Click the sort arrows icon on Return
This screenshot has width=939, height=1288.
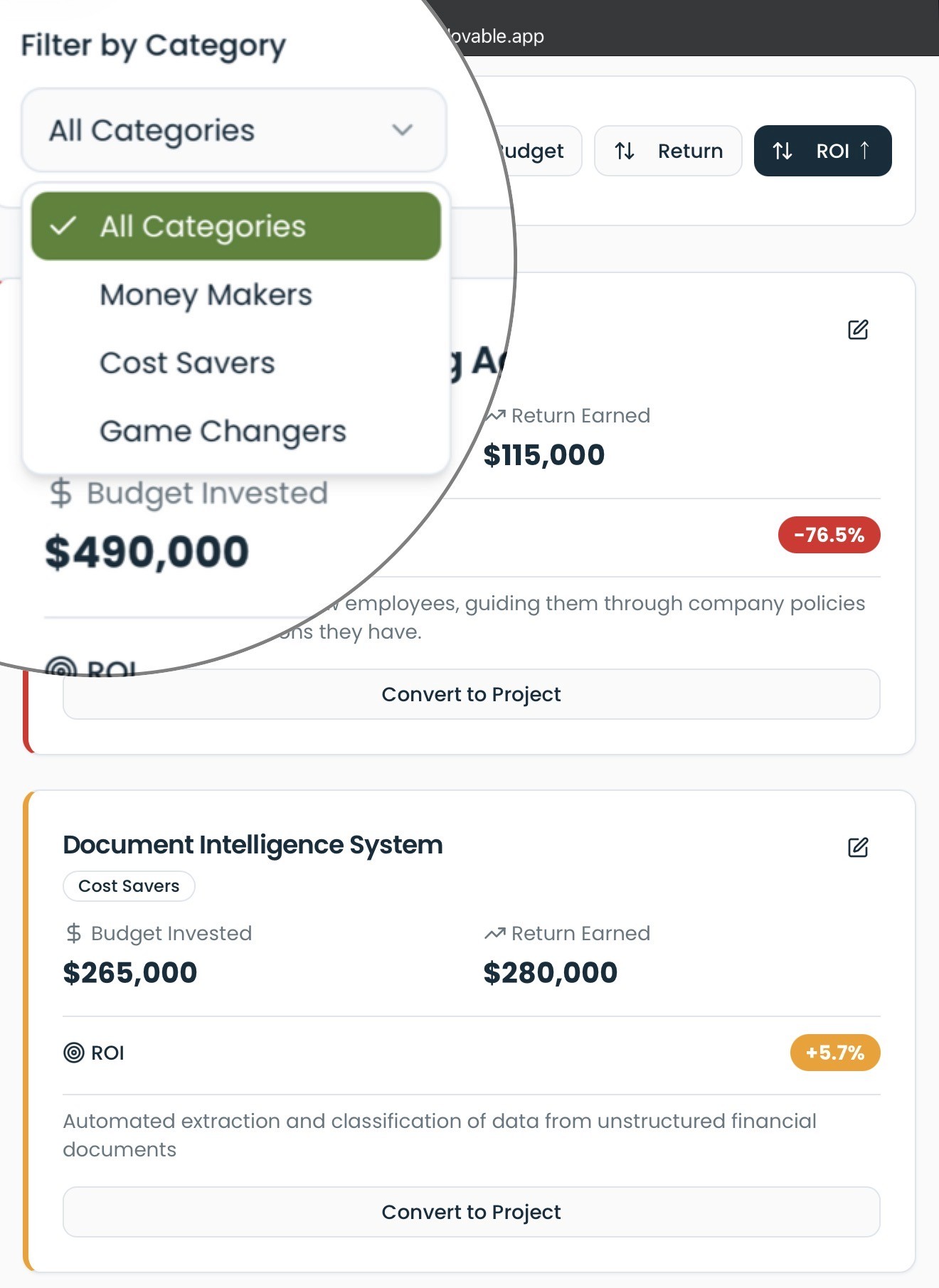[x=625, y=151]
